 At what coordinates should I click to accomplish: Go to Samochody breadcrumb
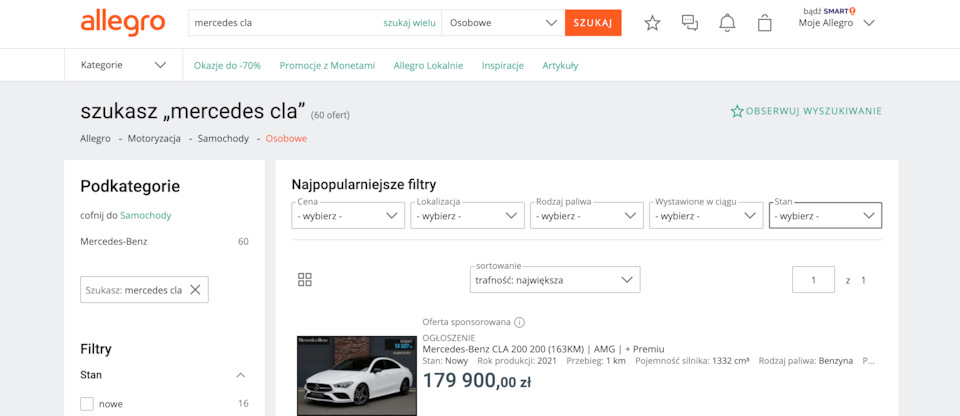click(223, 138)
